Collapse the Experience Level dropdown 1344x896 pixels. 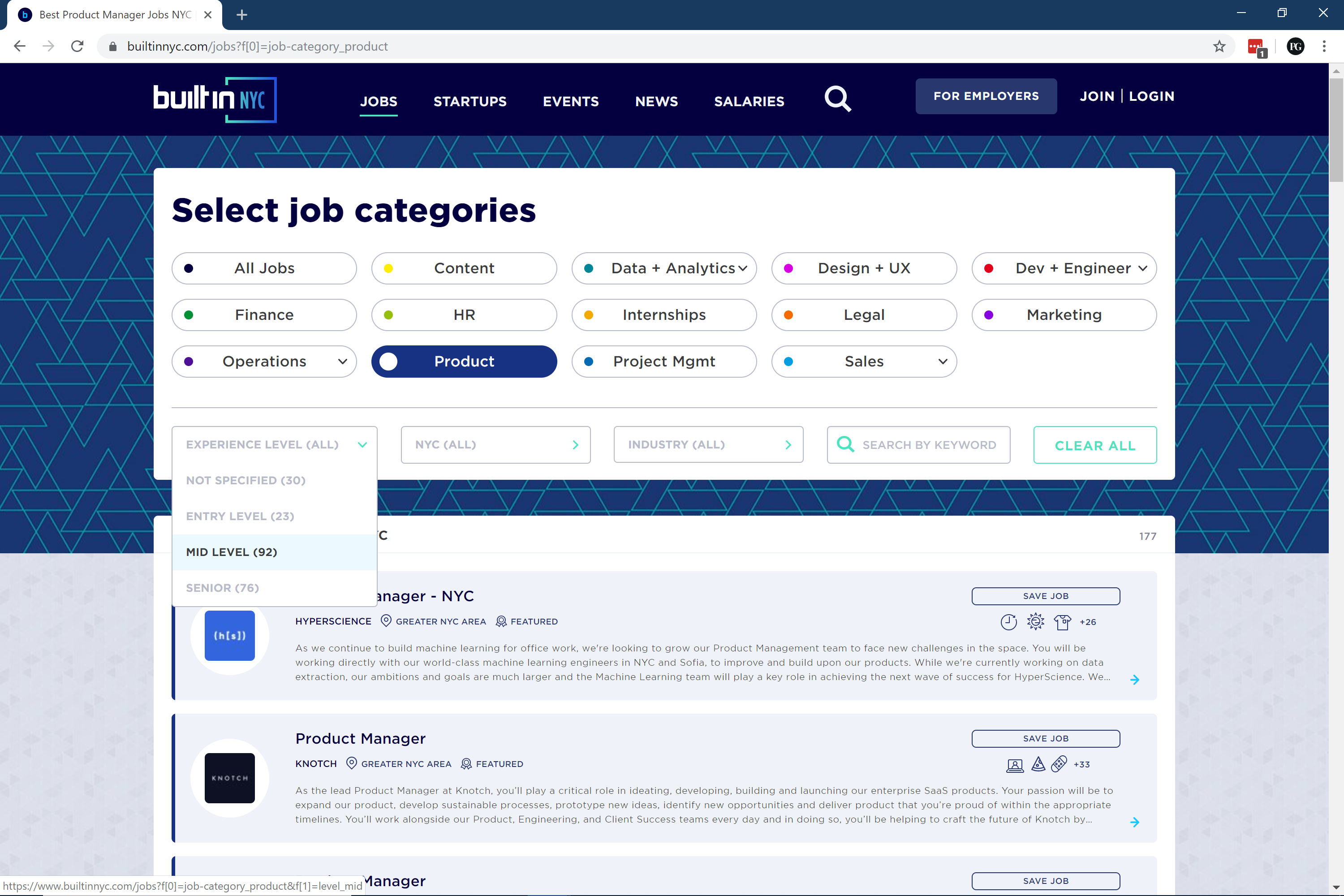(x=274, y=444)
